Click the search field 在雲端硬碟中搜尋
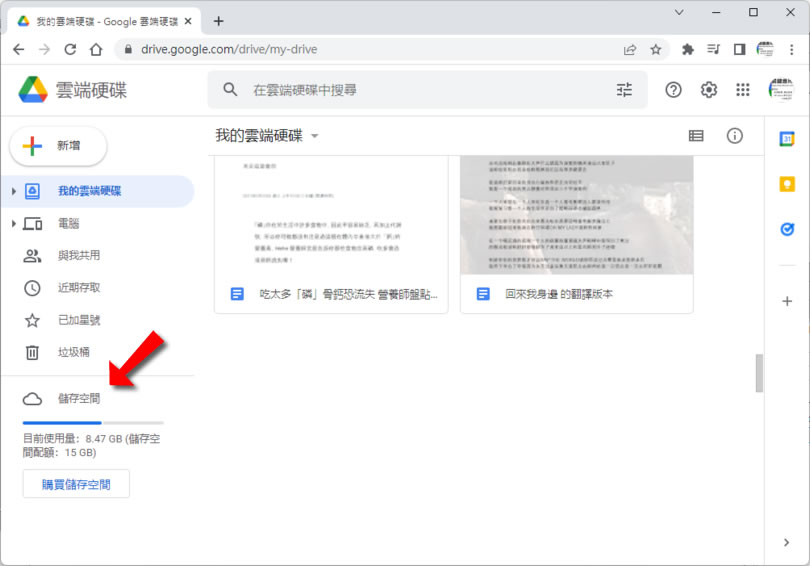This screenshot has height=566, width=810. [x=429, y=90]
